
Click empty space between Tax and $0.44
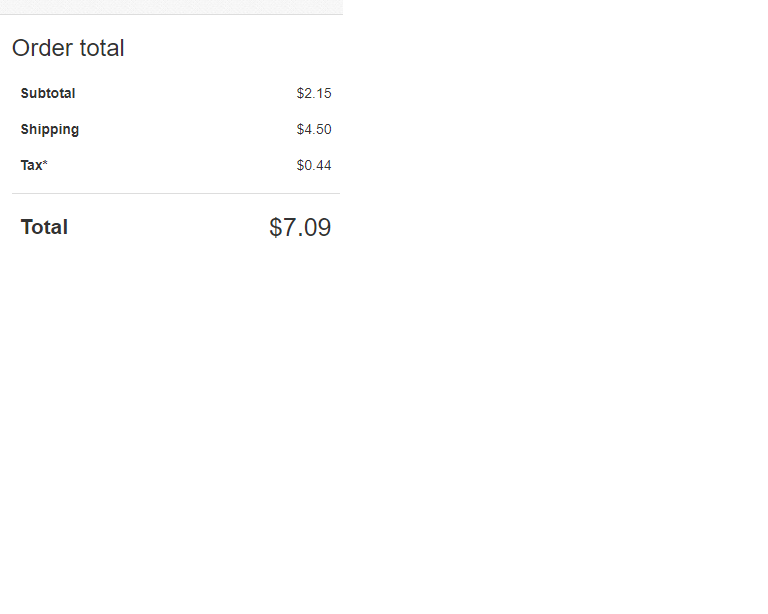(170, 166)
